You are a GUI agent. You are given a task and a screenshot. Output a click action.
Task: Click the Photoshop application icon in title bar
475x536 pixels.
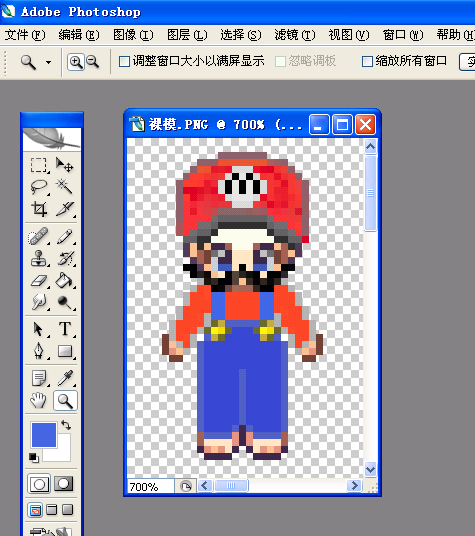[x=8, y=11]
